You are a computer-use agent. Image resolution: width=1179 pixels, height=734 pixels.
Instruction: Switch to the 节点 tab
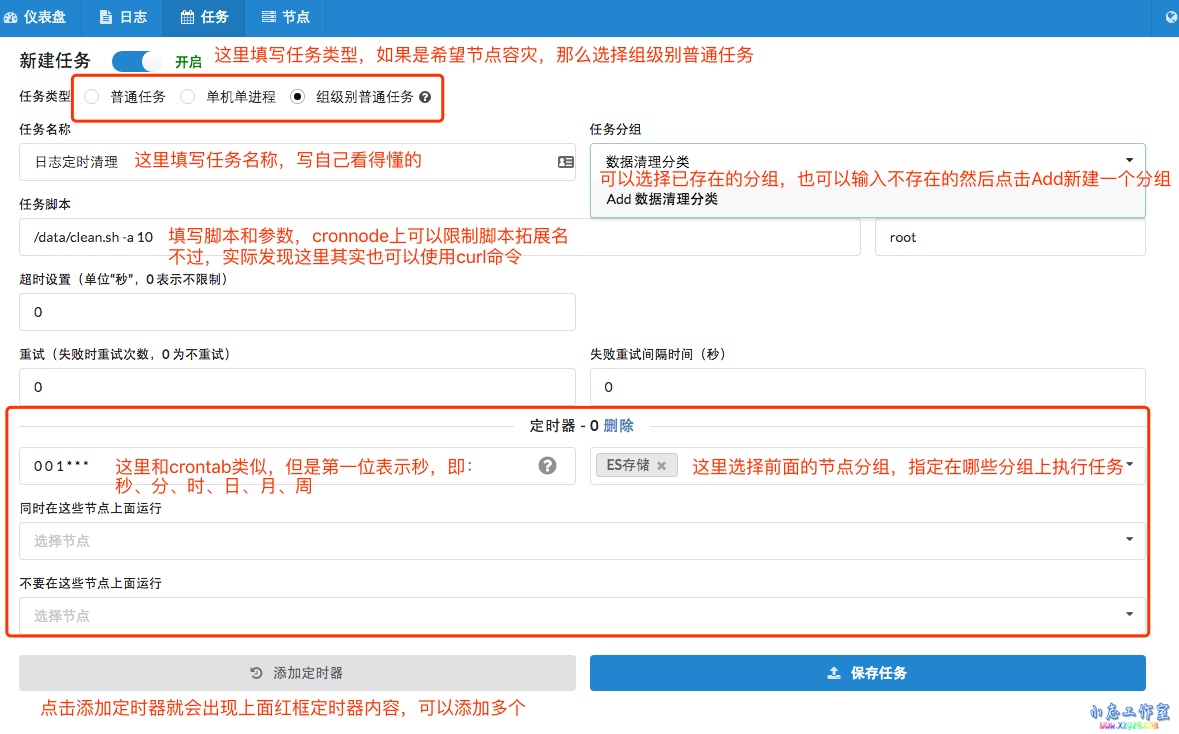coord(285,17)
